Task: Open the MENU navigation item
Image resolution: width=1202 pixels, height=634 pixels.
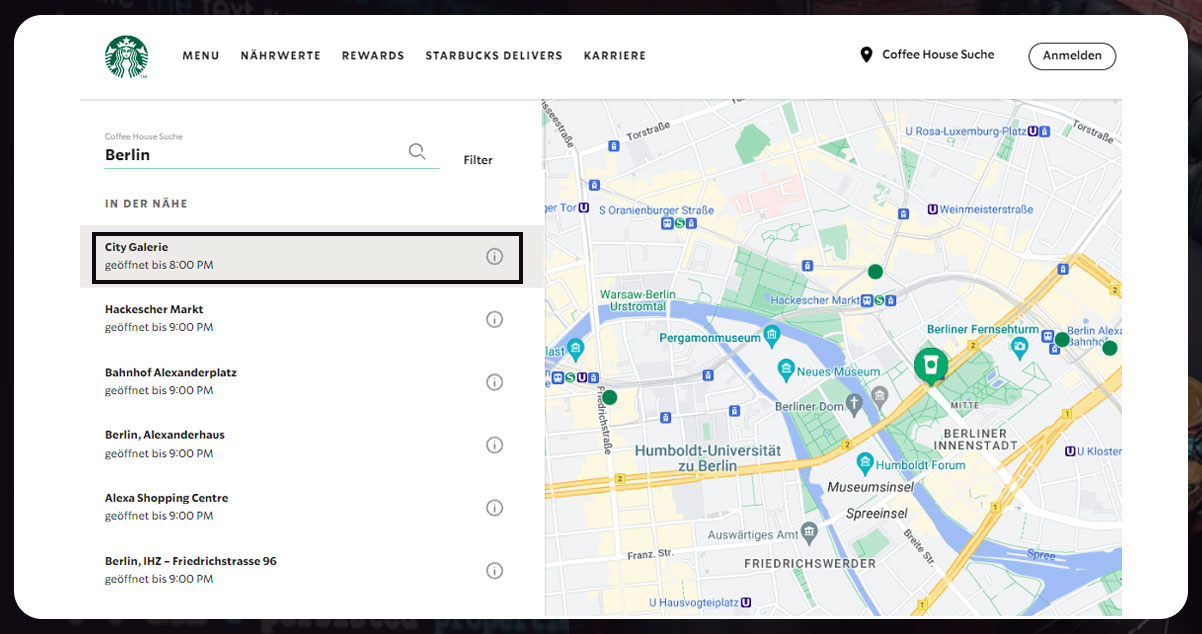Action: 200,56
